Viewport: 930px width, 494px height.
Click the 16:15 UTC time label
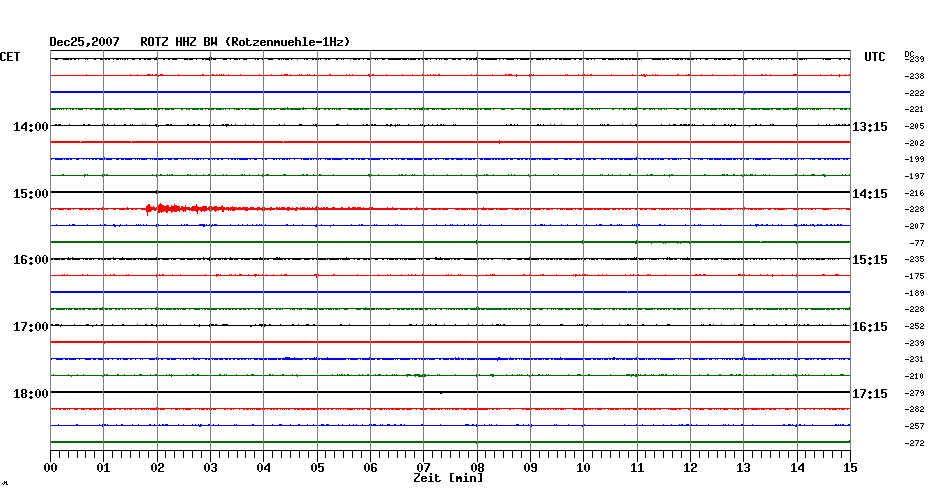point(870,327)
